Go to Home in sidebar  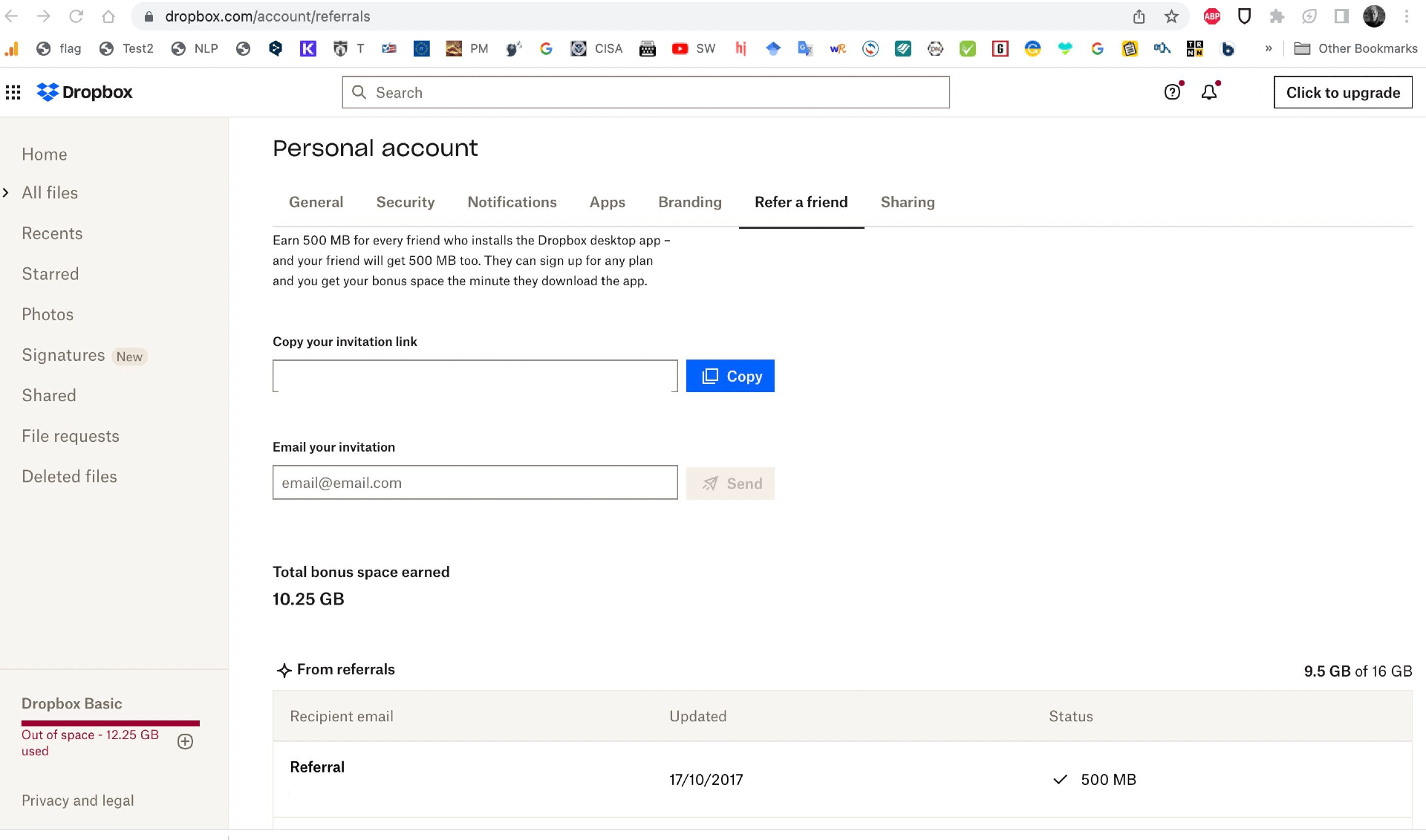(45, 154)
